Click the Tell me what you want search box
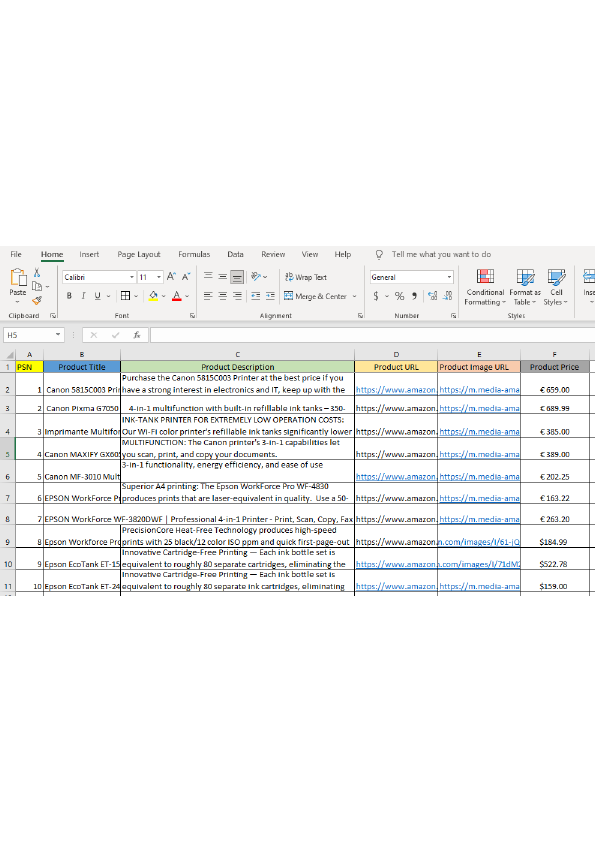This screenshot has height=842, width=595. coord(441,255)
